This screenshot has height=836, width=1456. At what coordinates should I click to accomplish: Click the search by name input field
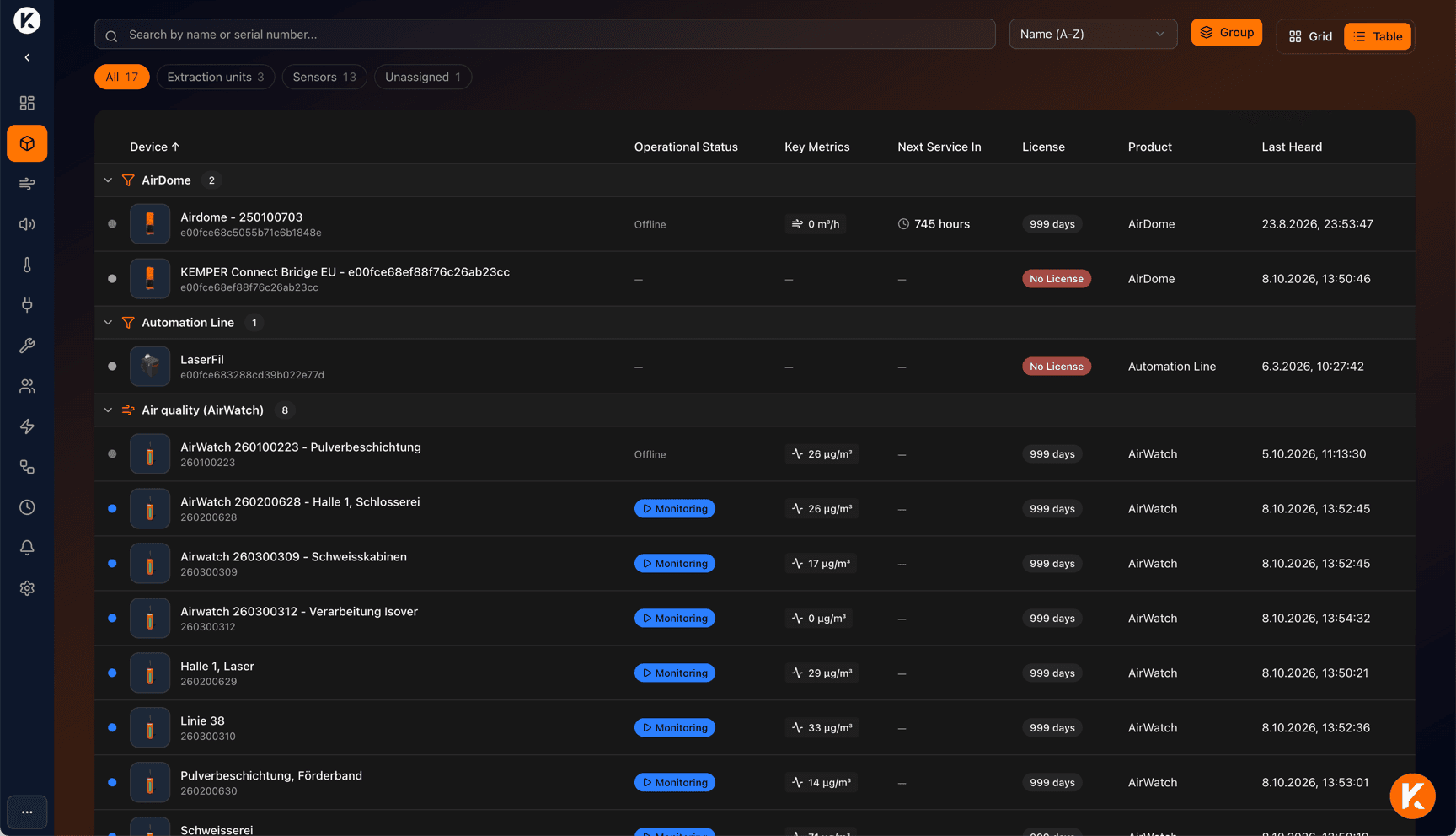(545, 35)
